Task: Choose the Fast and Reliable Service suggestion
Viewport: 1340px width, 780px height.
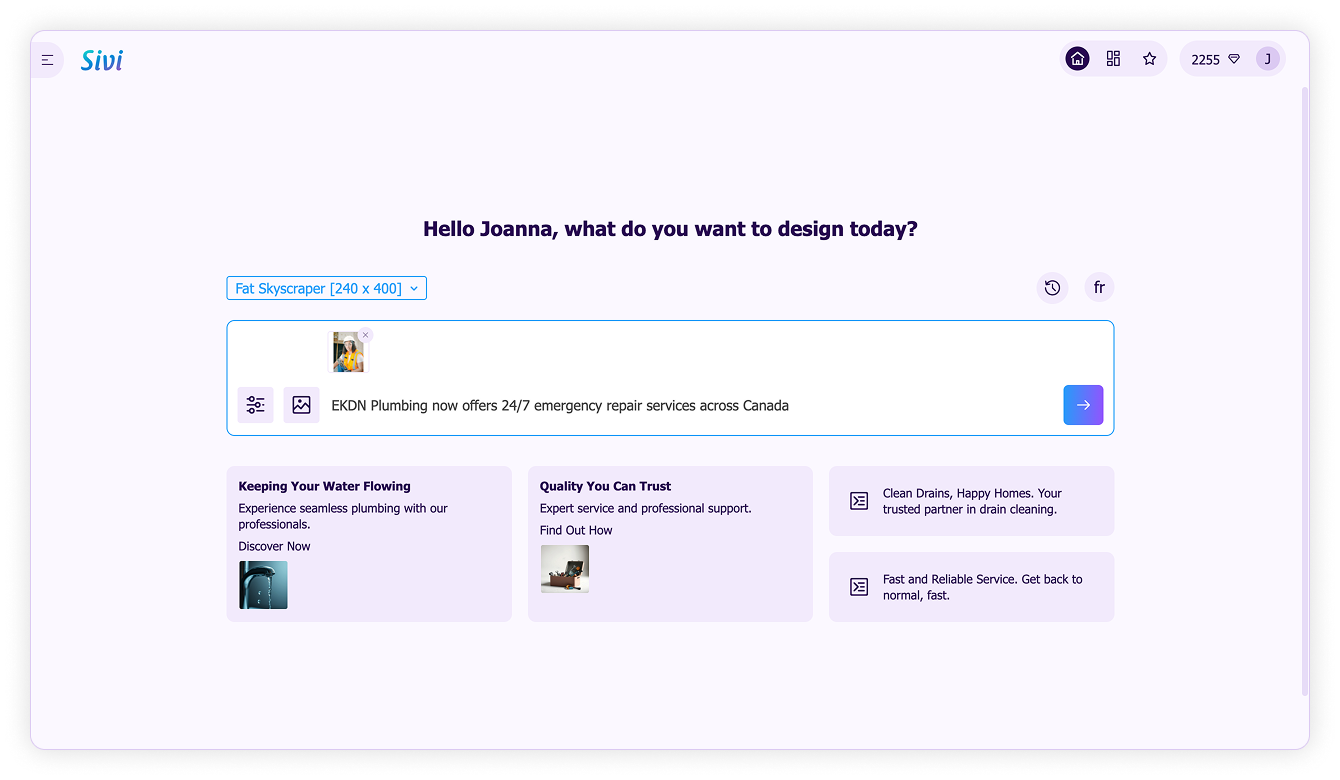Action: [x=971, y=587]
